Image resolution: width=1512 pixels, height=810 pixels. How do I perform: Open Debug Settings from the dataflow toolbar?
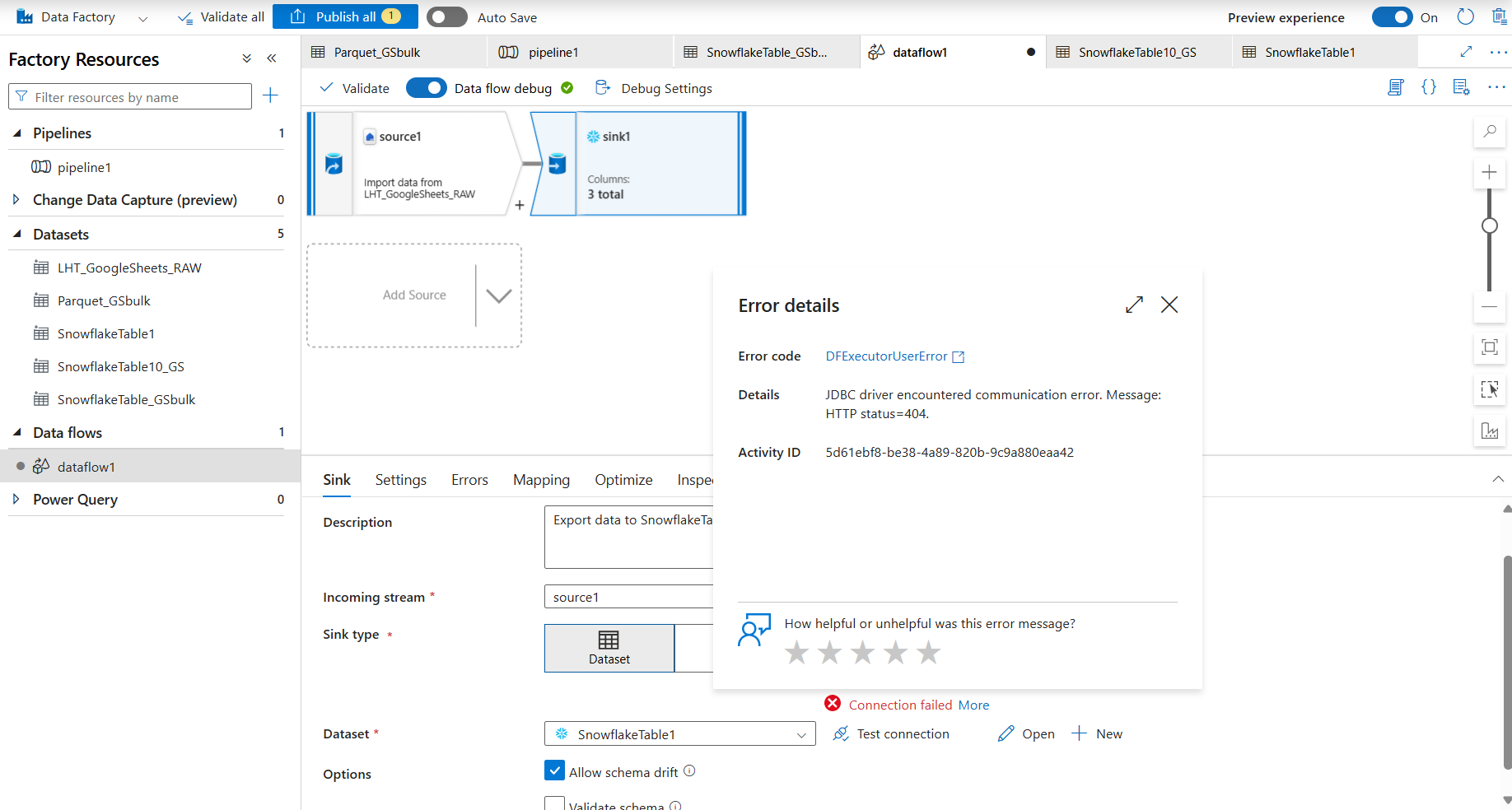[654, 88]
